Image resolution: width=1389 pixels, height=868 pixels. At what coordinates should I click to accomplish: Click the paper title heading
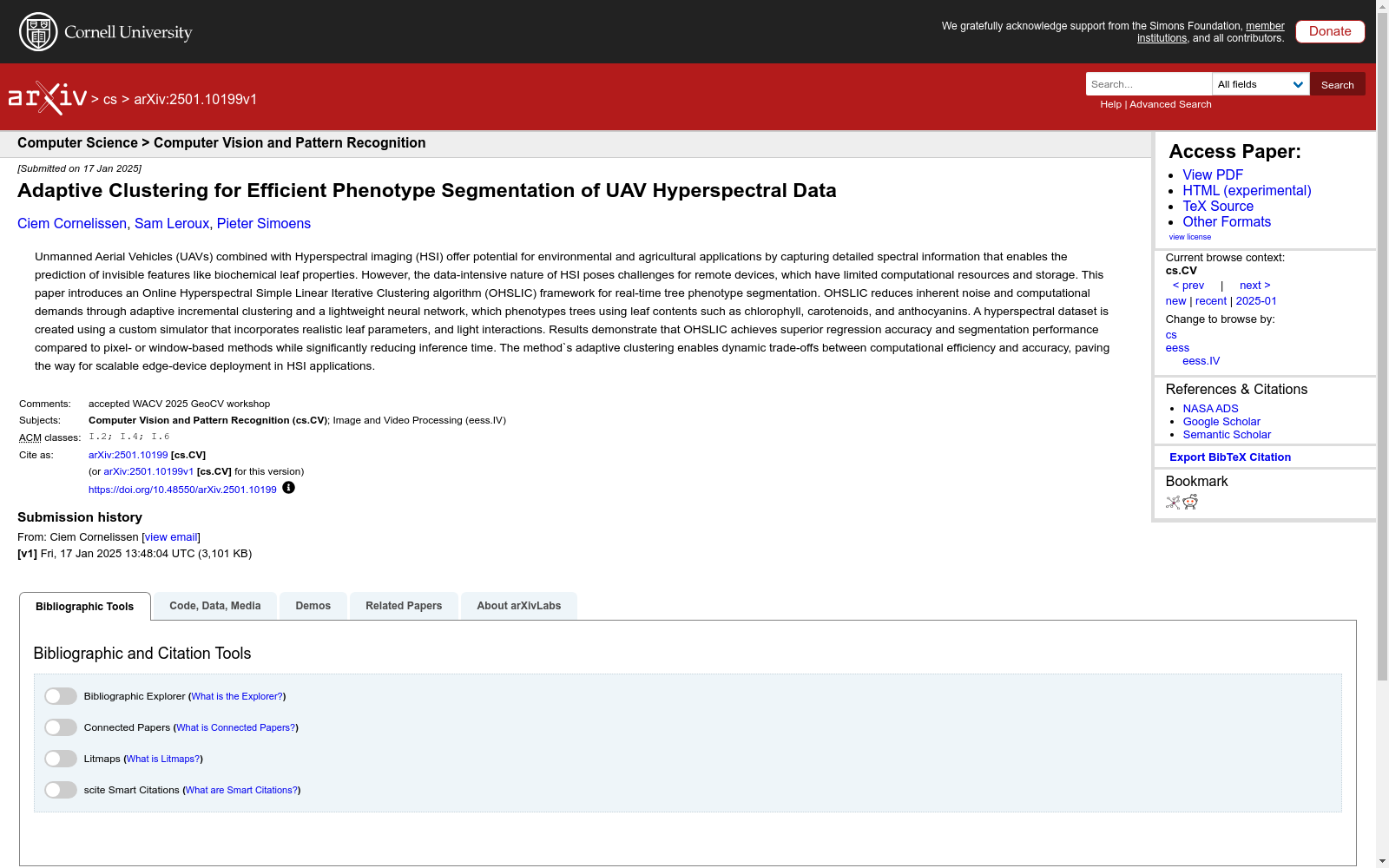coord(427,191)
